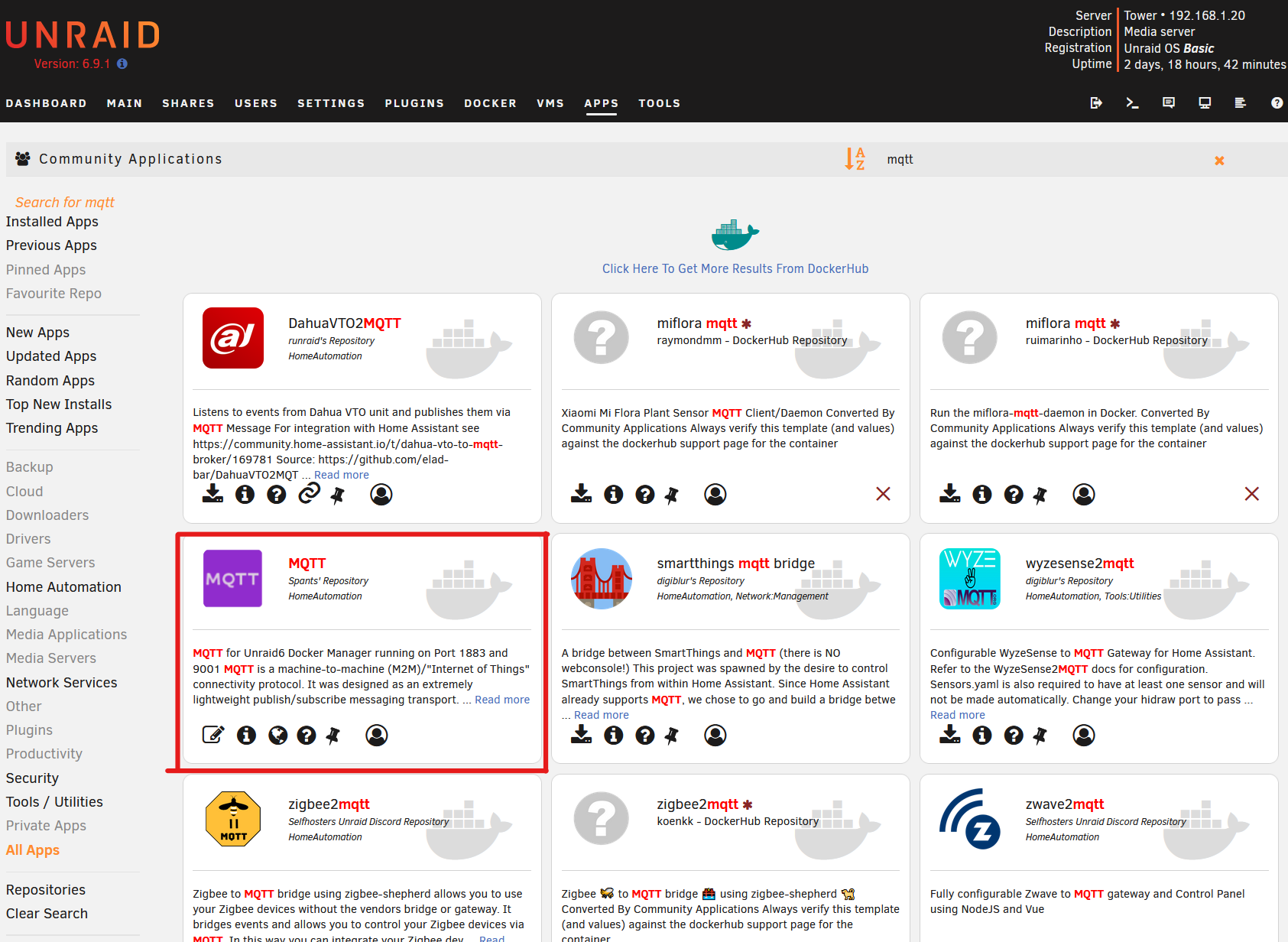Open the Updated Apps sidebar entry
The image size is (1288, 942).
click(x=51, y=356)
